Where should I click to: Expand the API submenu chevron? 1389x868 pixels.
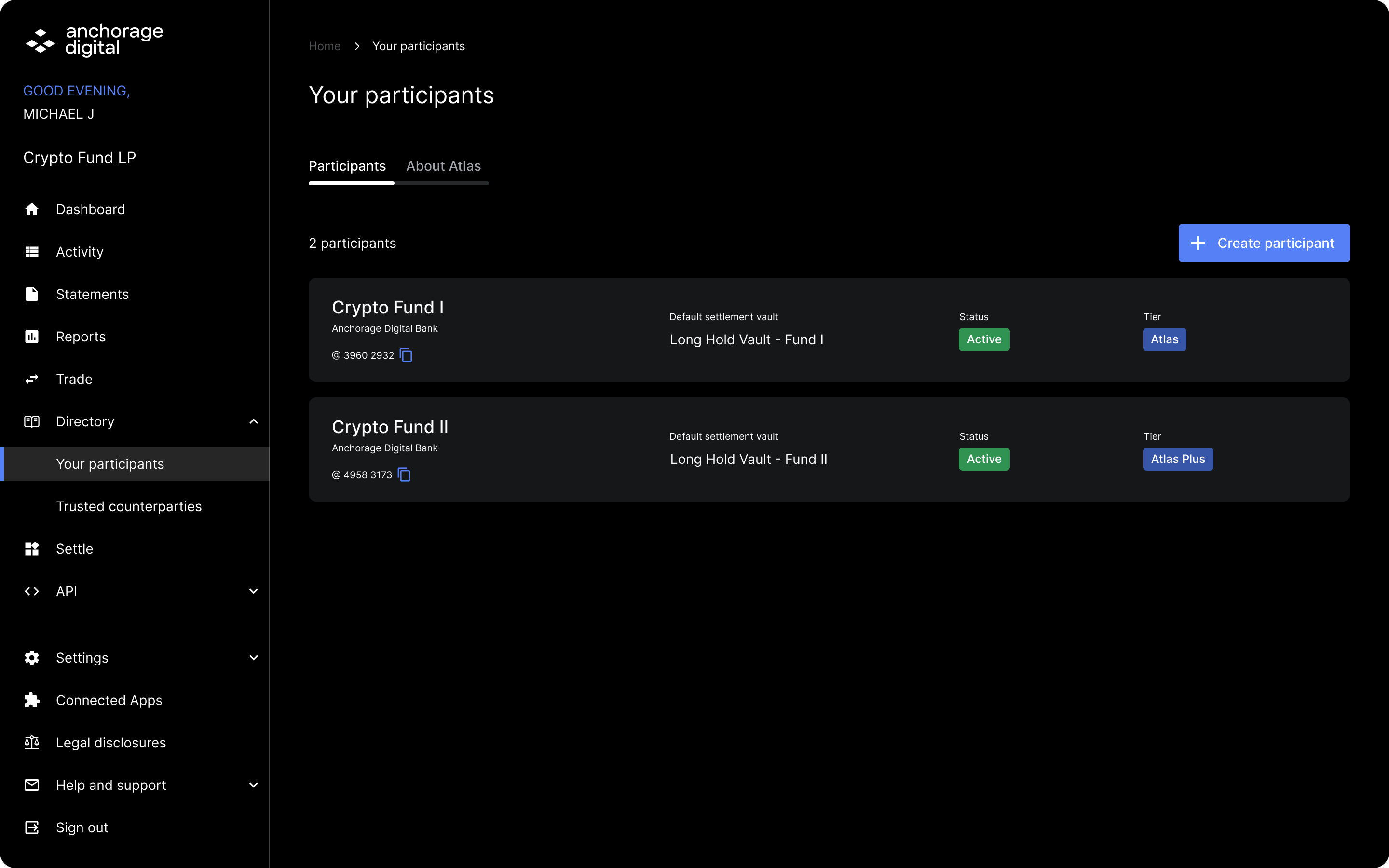tap(254, 591)
